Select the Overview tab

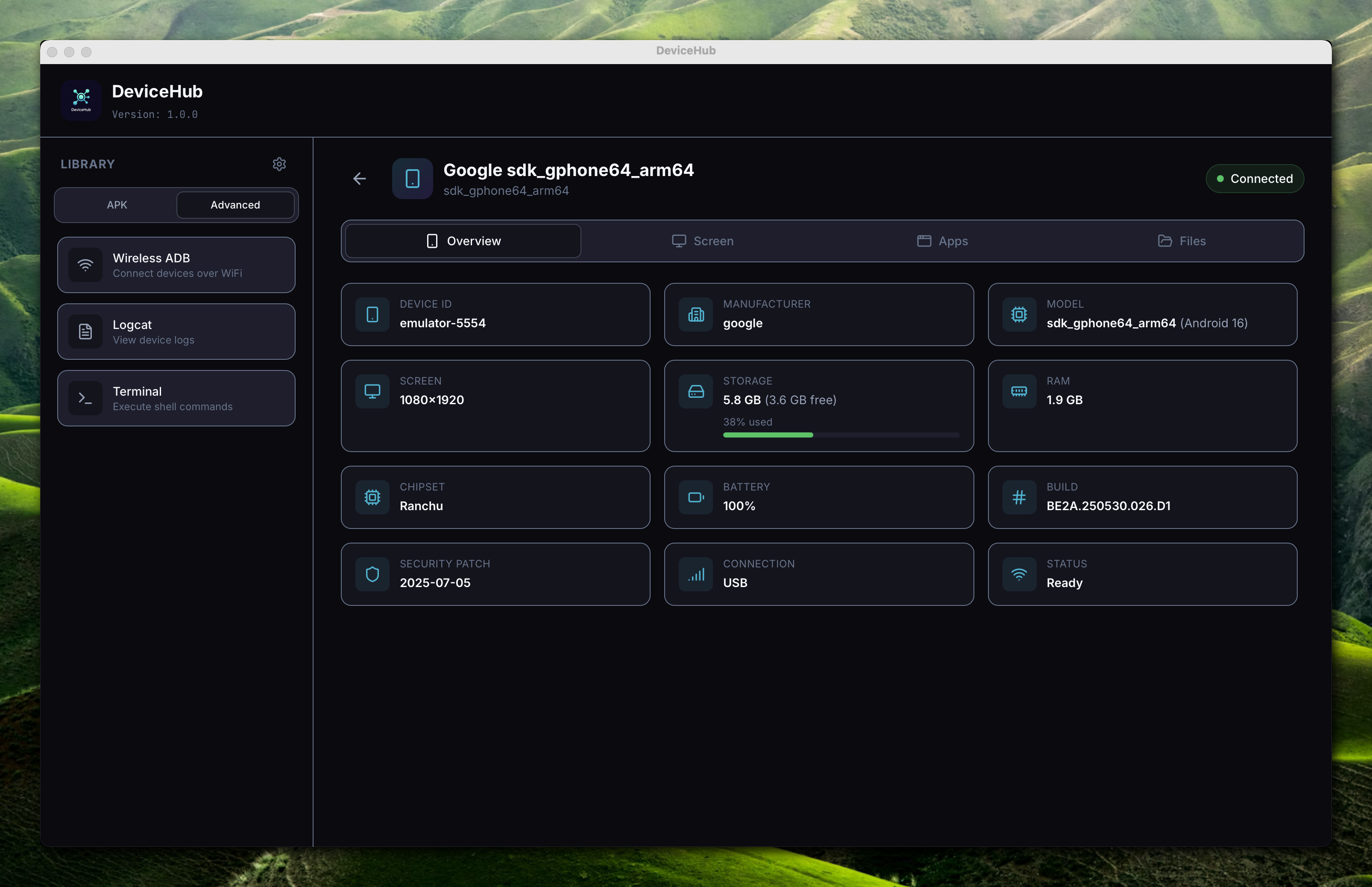463,241
